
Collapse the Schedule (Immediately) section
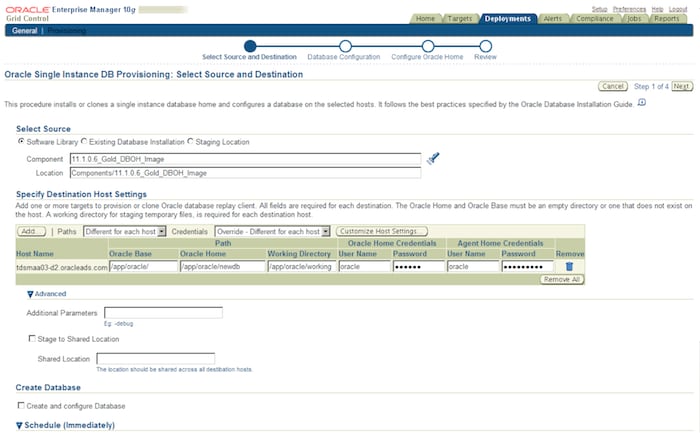pos(22,426)
